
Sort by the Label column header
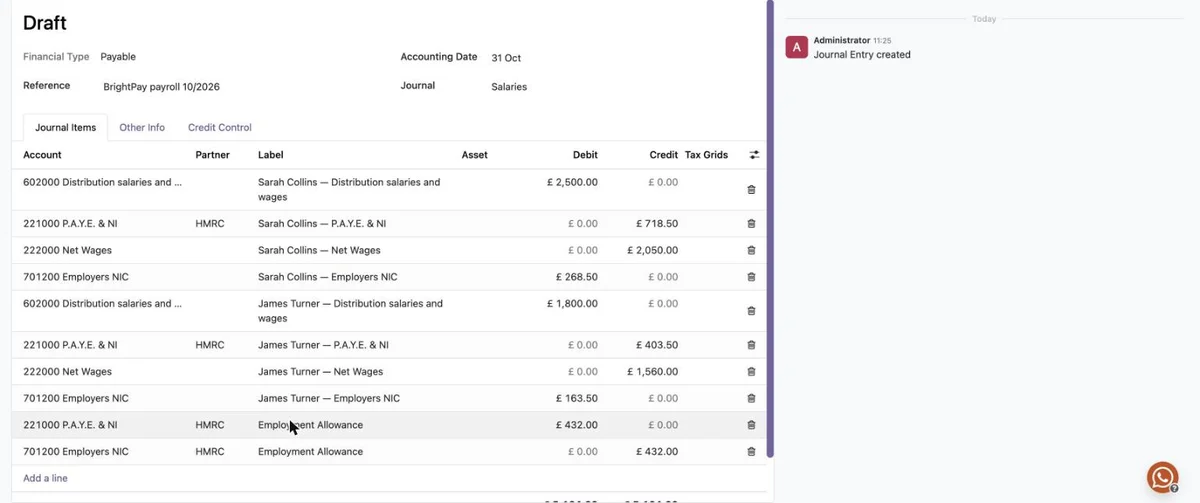(270, 155)
